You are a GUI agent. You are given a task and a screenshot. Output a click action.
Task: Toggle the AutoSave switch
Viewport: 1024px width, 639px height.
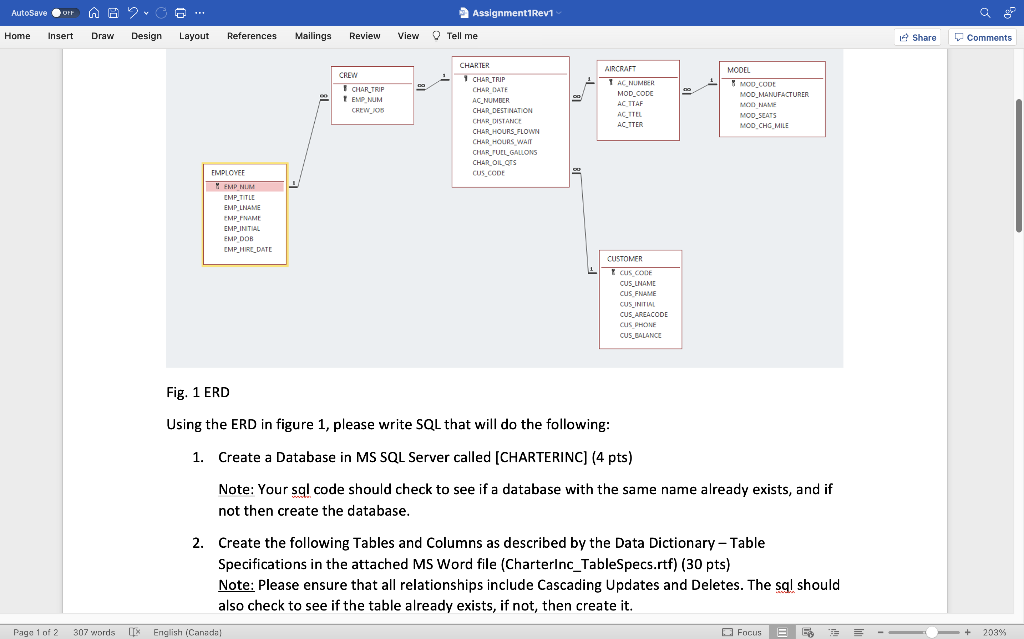tap(65, 12)
